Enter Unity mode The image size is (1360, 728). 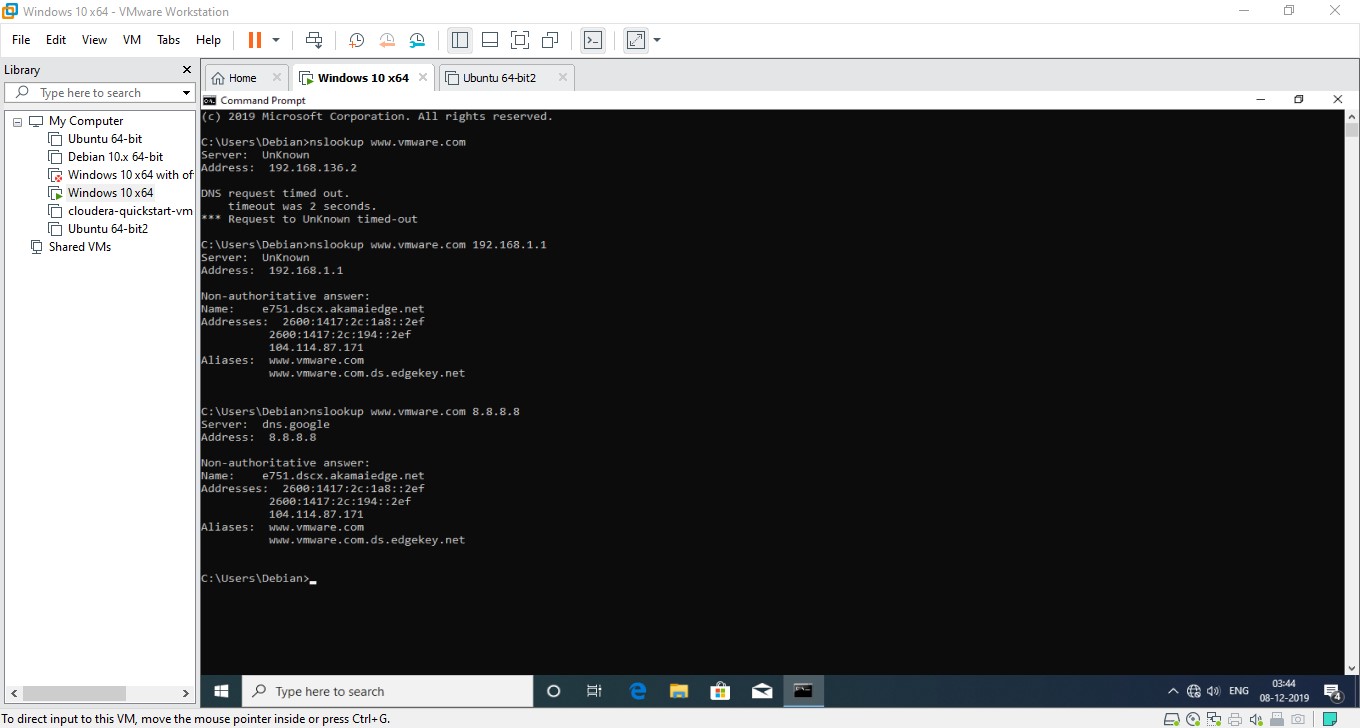click(x=550, y=40)
